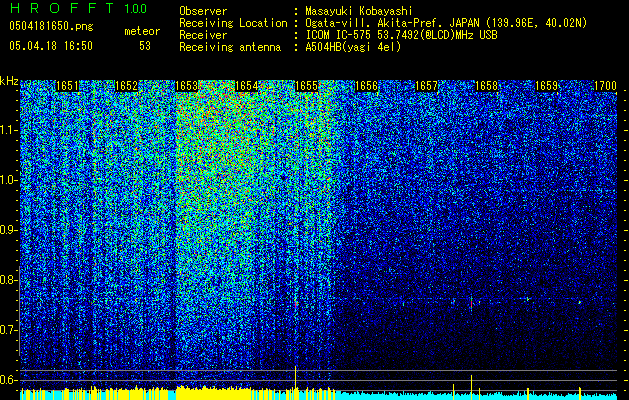This screenshot has width=629, height=400.
Task: Click the 'Receiver' label
Action: pos(203,35)
